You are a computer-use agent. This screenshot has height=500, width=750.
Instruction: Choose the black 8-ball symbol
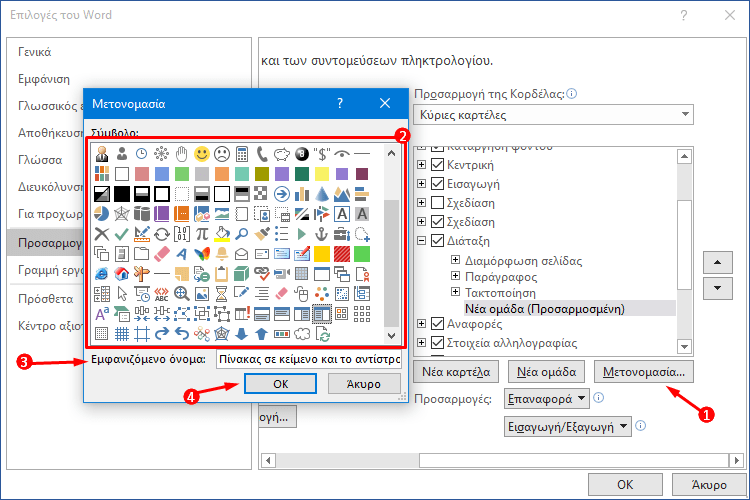(x=302, y=154)
